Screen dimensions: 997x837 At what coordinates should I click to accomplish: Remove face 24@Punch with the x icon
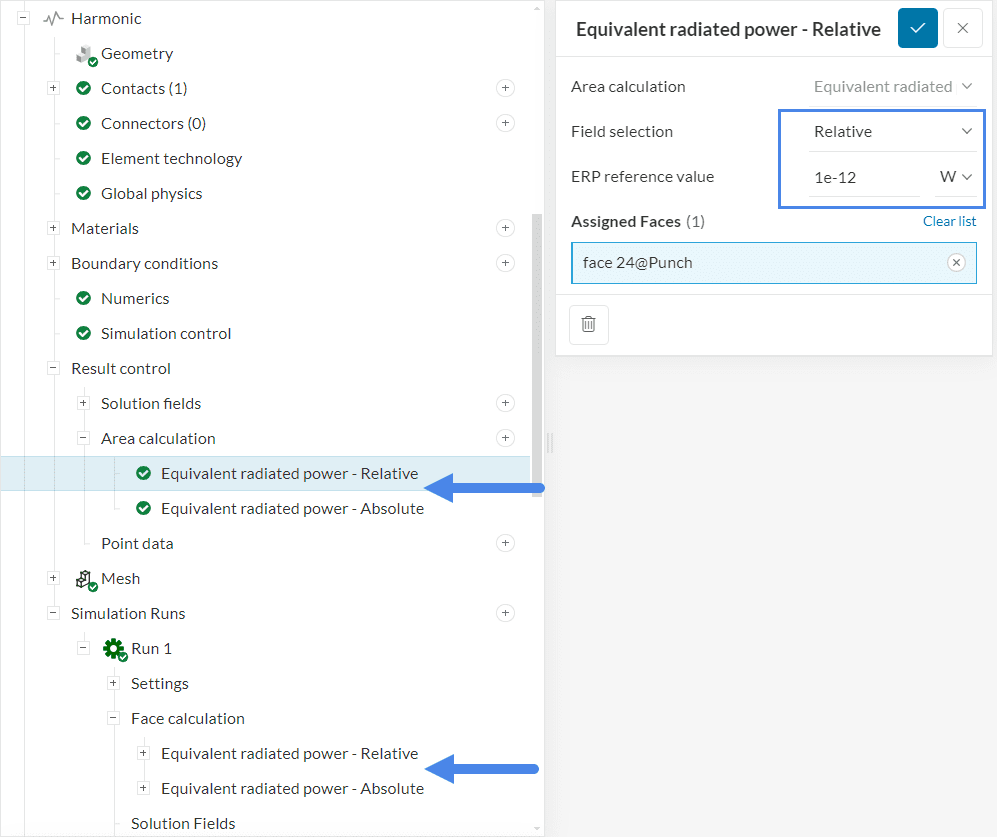956,263
